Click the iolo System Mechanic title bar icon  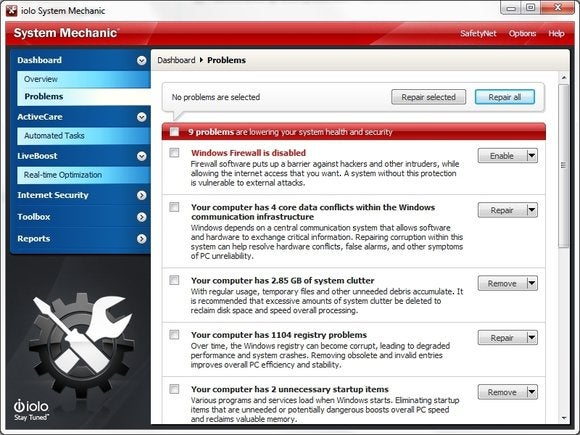click(11, 10)
